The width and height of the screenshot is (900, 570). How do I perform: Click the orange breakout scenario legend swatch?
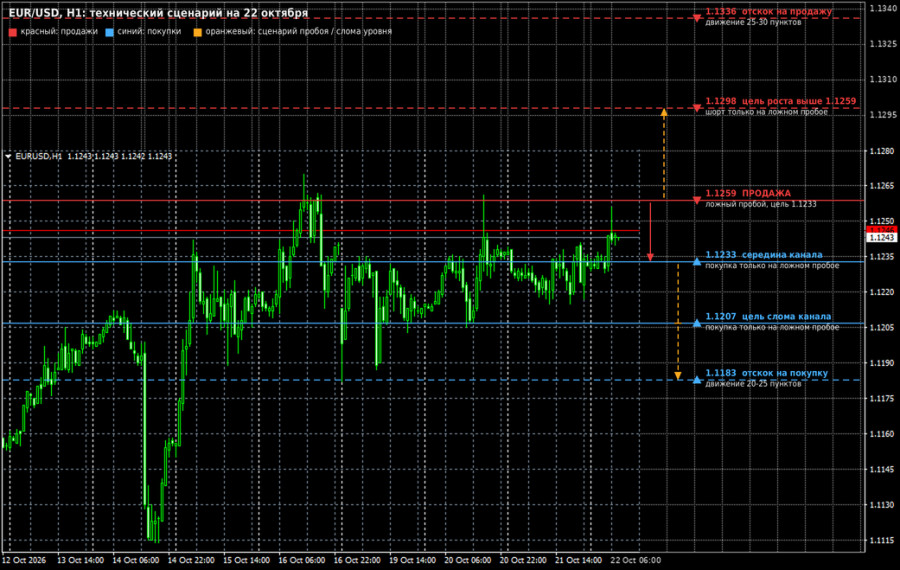197,32
